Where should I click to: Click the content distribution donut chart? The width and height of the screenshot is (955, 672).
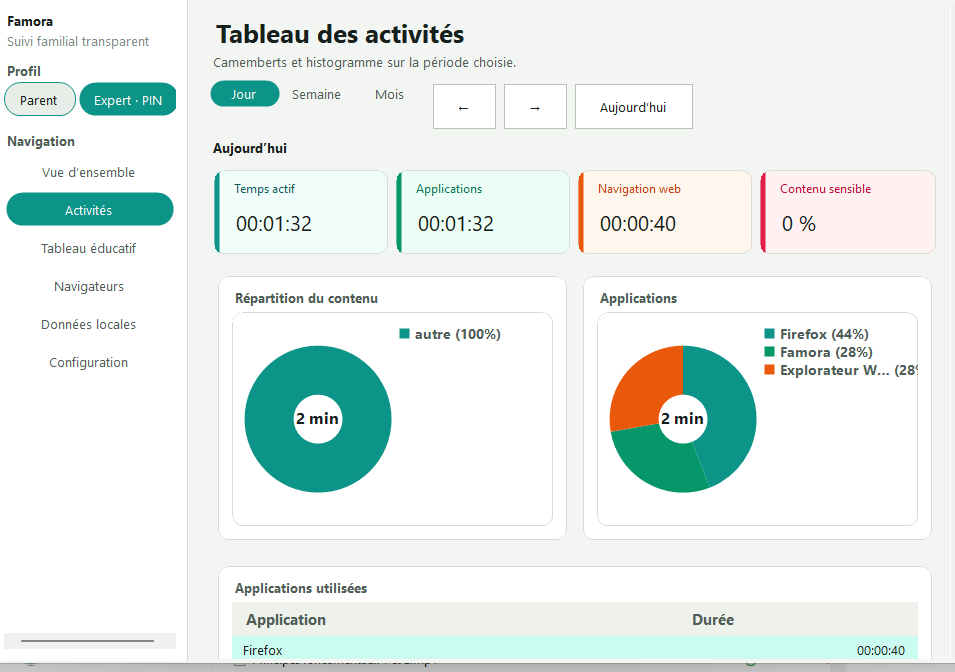click(x=318, y=419)
